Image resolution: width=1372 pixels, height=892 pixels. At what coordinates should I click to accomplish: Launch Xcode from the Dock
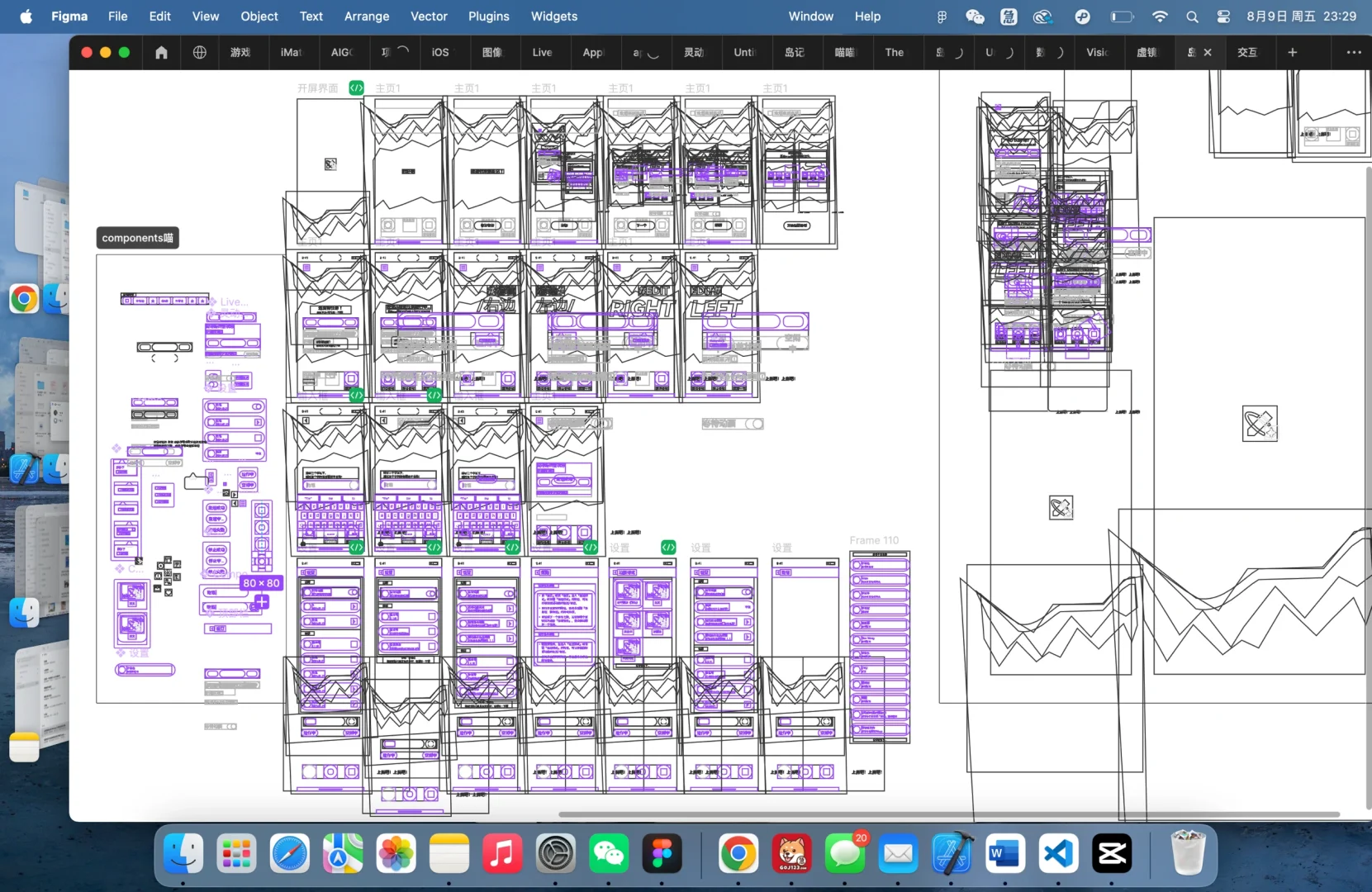point(952,854)
